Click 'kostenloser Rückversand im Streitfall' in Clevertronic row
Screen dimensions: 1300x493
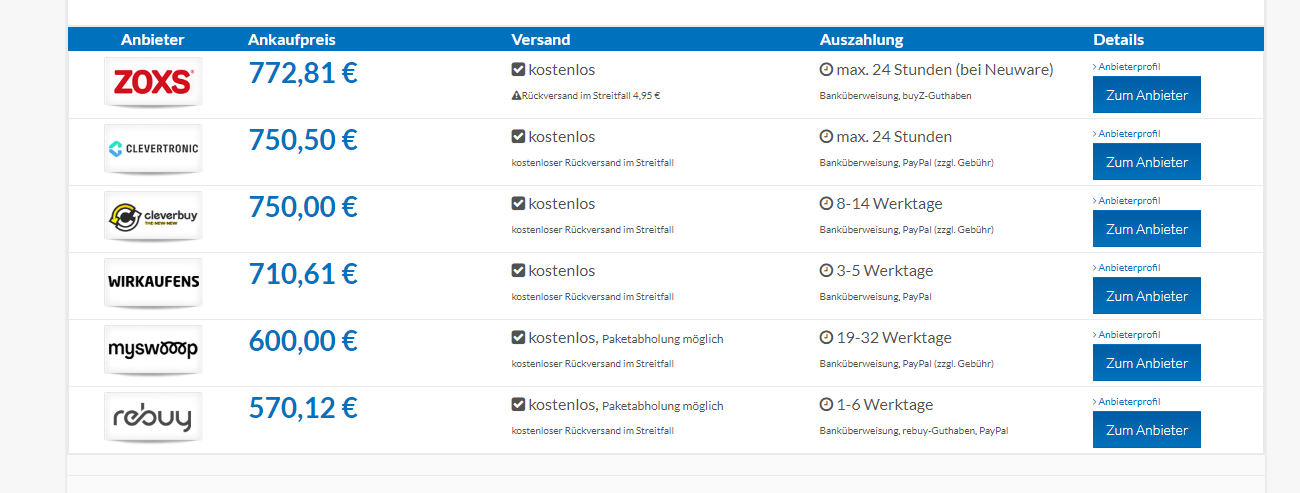click(x=592, y=163)
